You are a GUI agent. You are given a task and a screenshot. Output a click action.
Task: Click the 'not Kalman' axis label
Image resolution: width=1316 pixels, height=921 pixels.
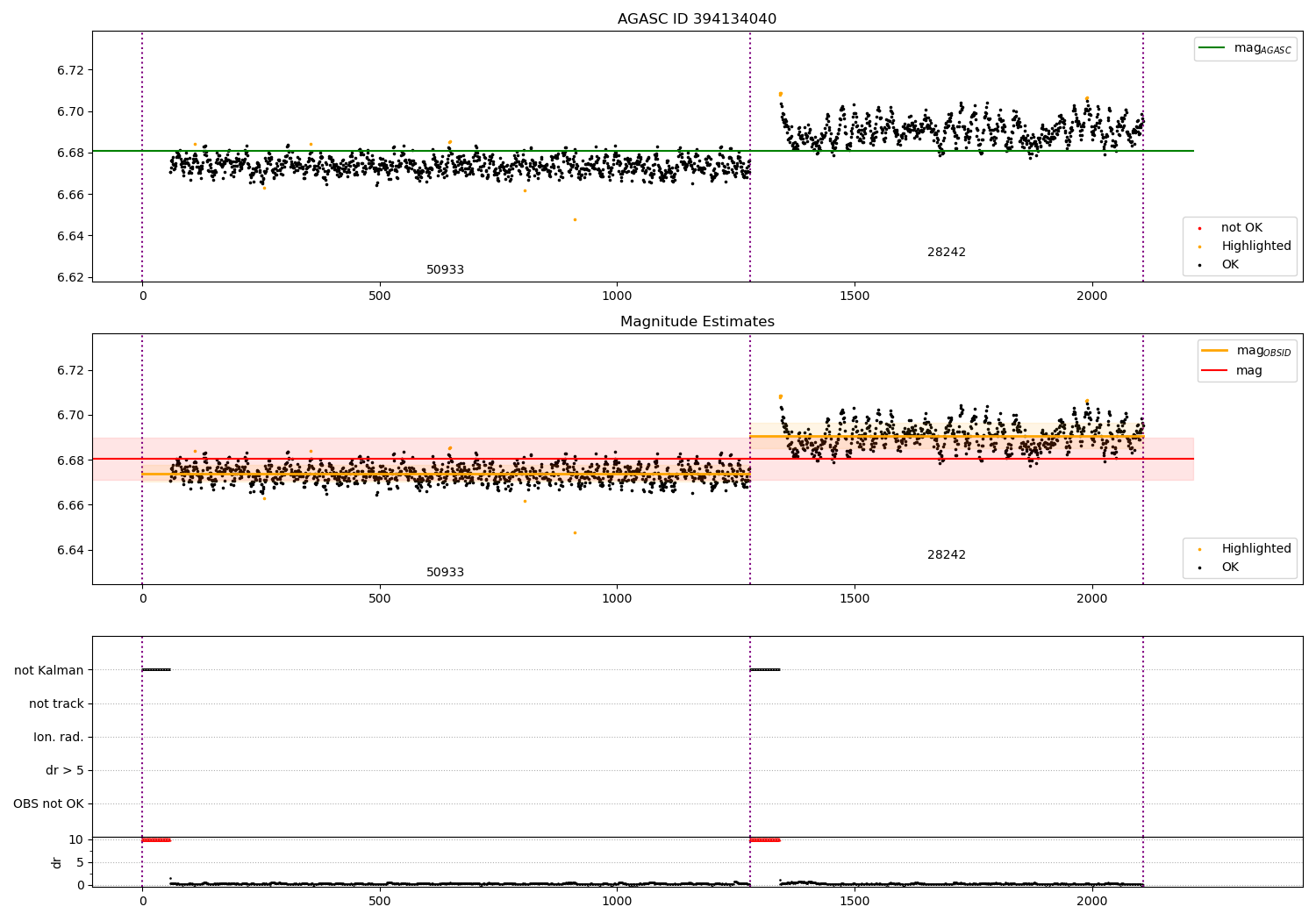(49, 671)
